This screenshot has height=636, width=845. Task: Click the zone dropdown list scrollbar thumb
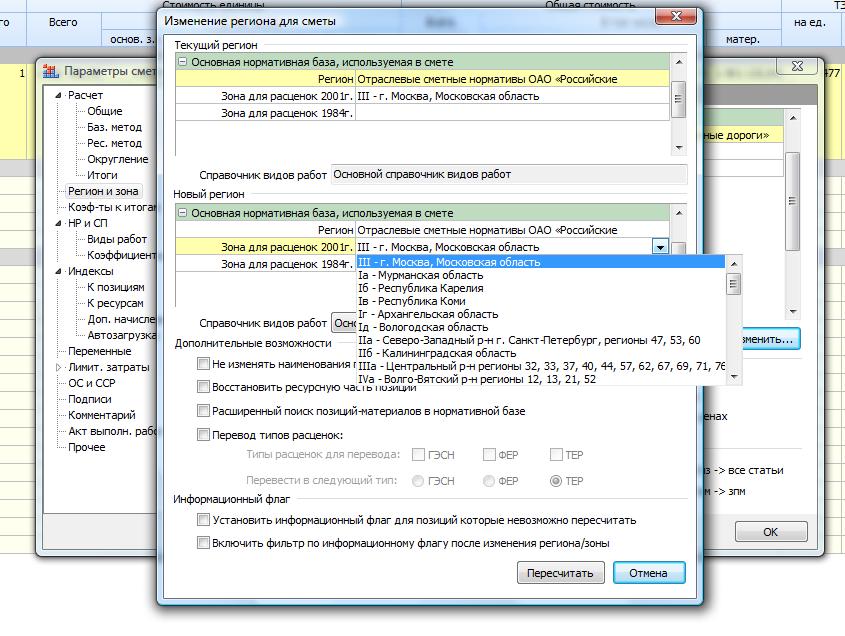[733, 284]
